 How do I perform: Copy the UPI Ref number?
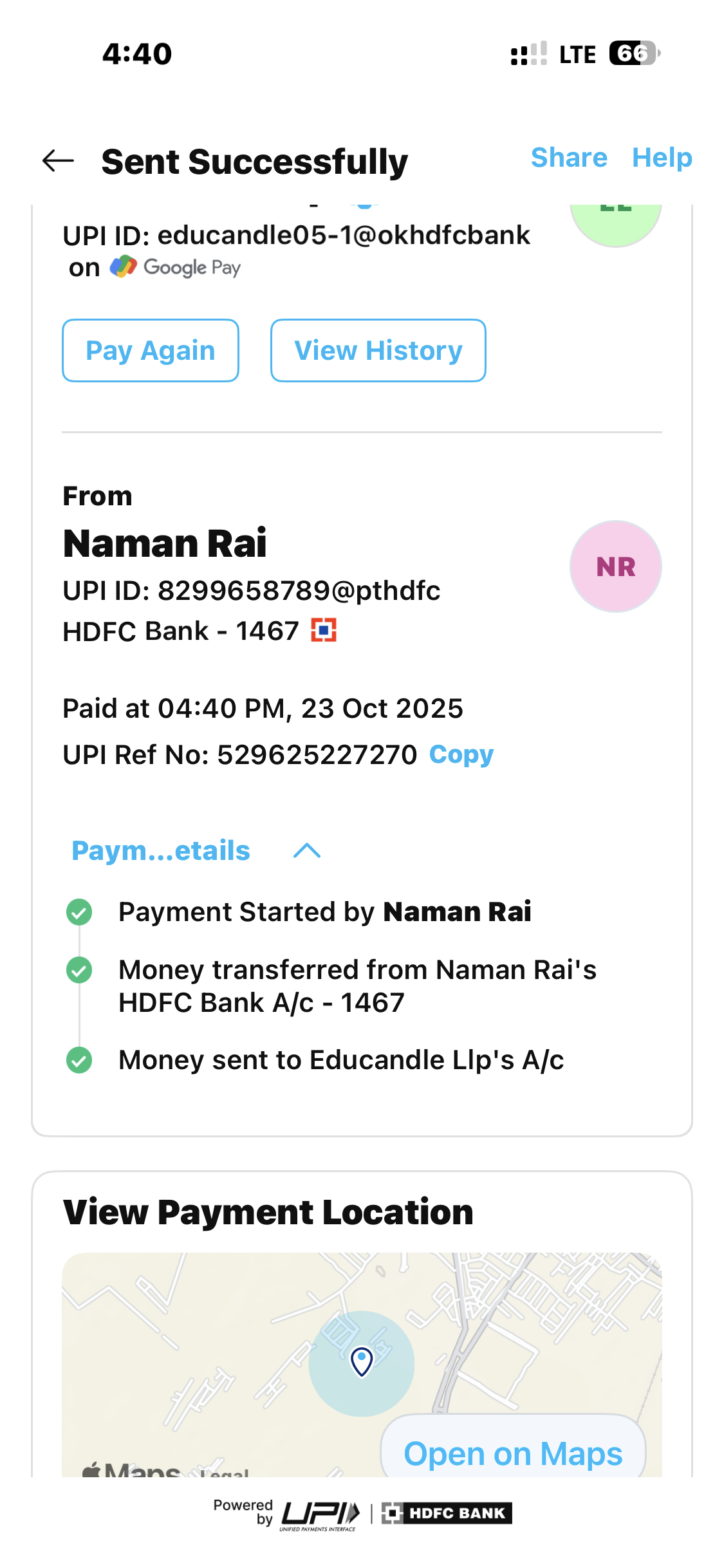(x=461, y=754)
